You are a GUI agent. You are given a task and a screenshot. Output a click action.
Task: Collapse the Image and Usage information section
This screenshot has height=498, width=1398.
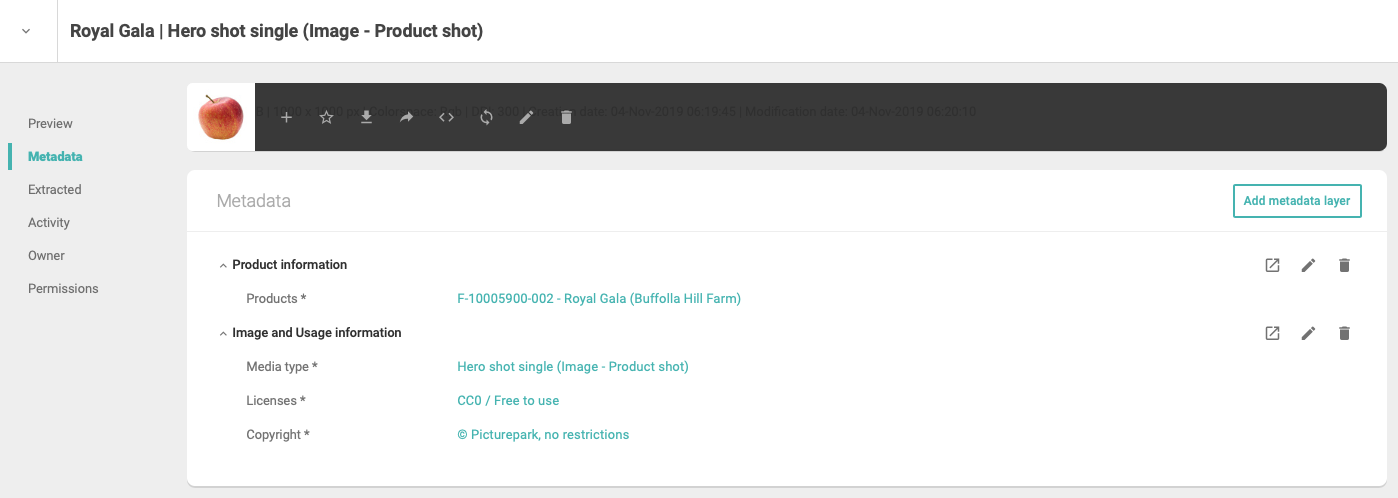[223, 333]
